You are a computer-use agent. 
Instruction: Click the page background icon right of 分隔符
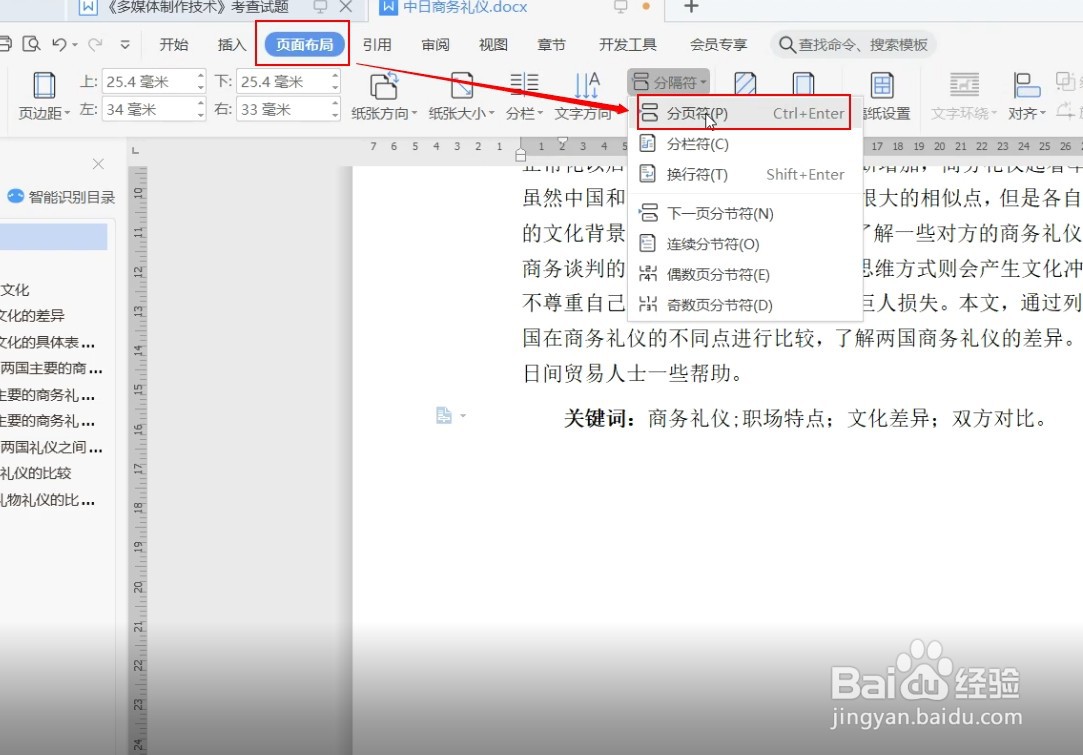(745, 85)
